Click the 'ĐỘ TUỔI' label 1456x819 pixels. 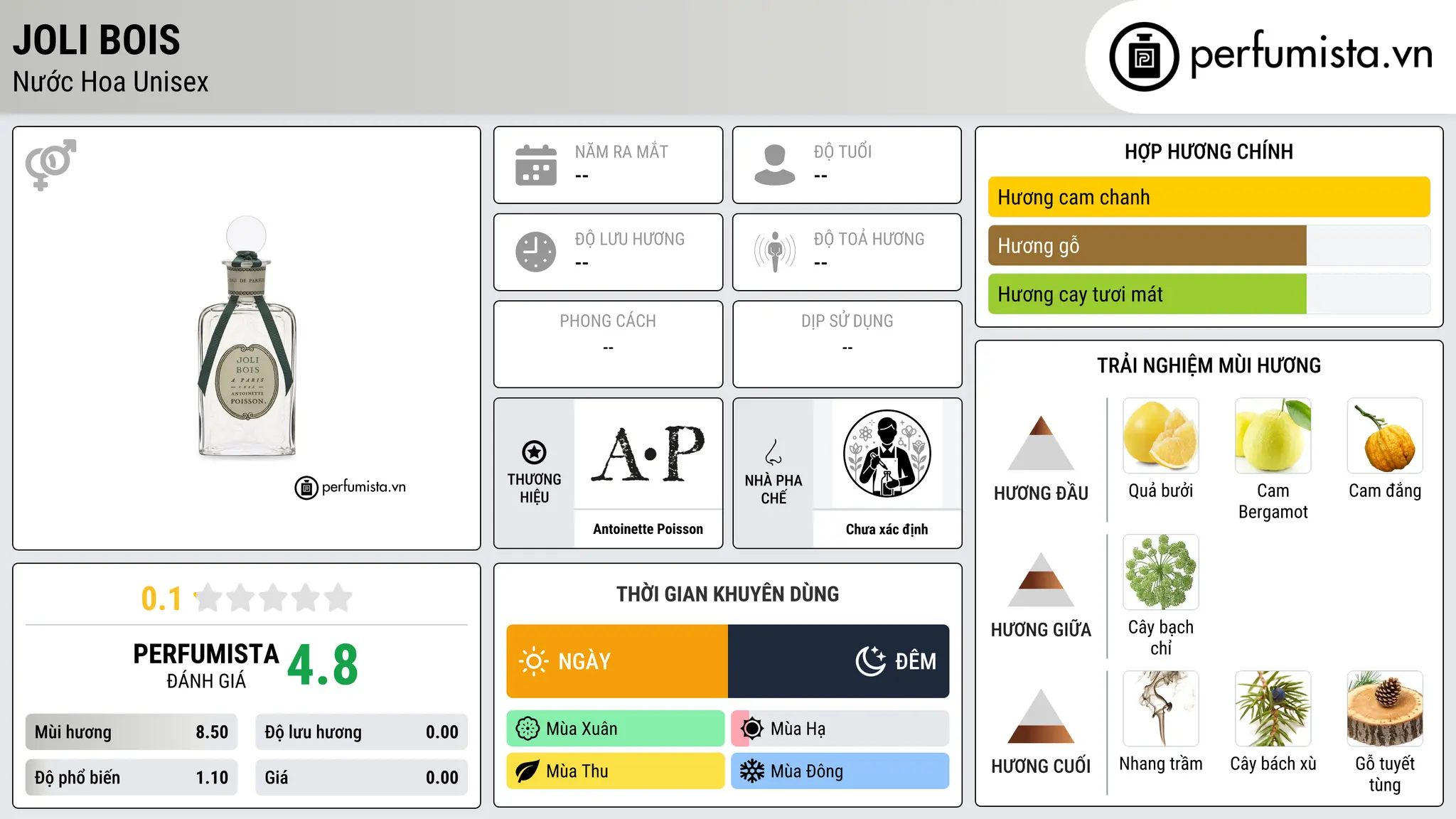pyautogui.click(x=842, y=151)
